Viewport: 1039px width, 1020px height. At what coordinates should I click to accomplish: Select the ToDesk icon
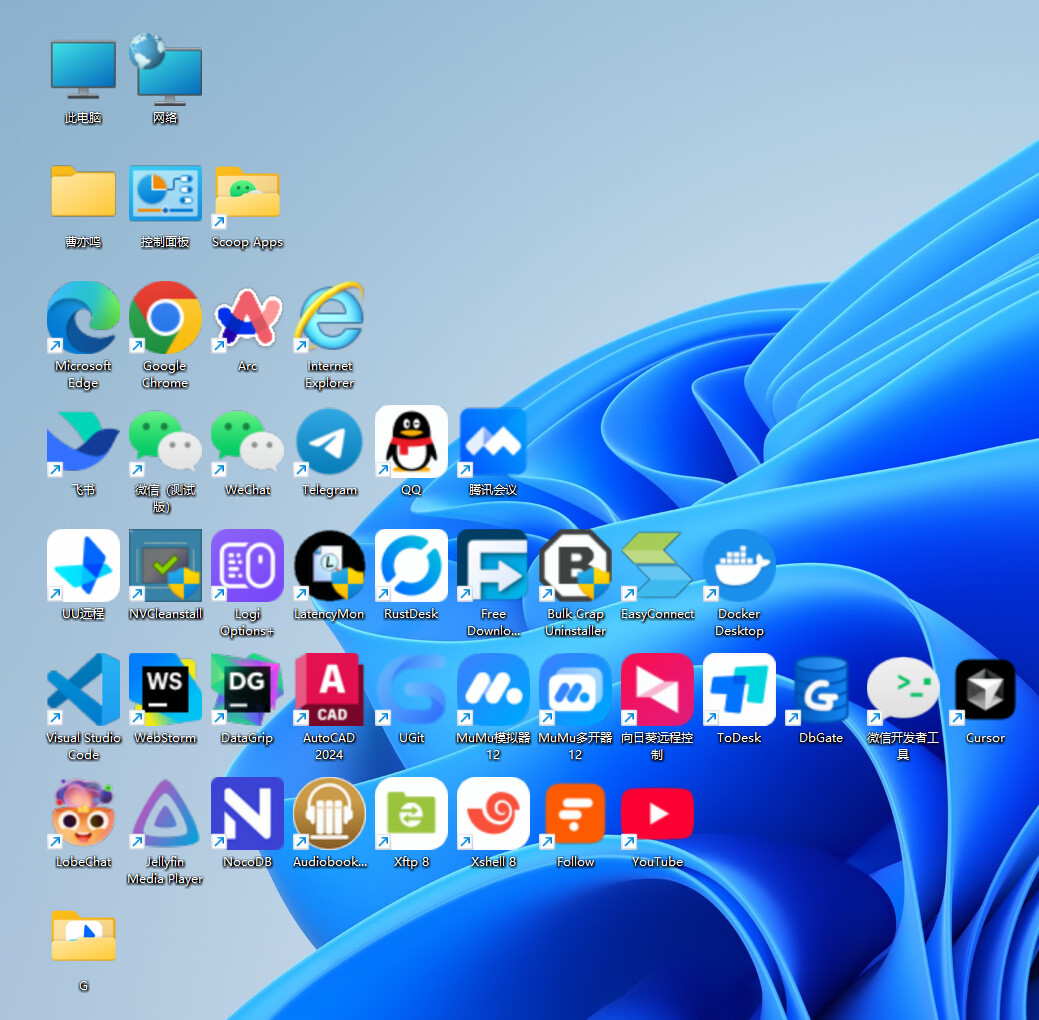[739, 690]
